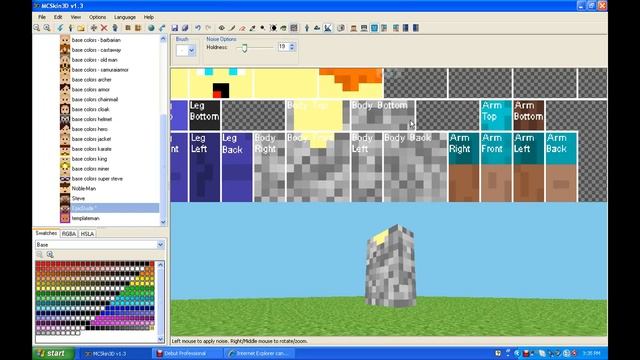The width and height of the screenshot is (640, 360).
Task: Select the "Steve" skin in the list
Action: tap(78, 198)
